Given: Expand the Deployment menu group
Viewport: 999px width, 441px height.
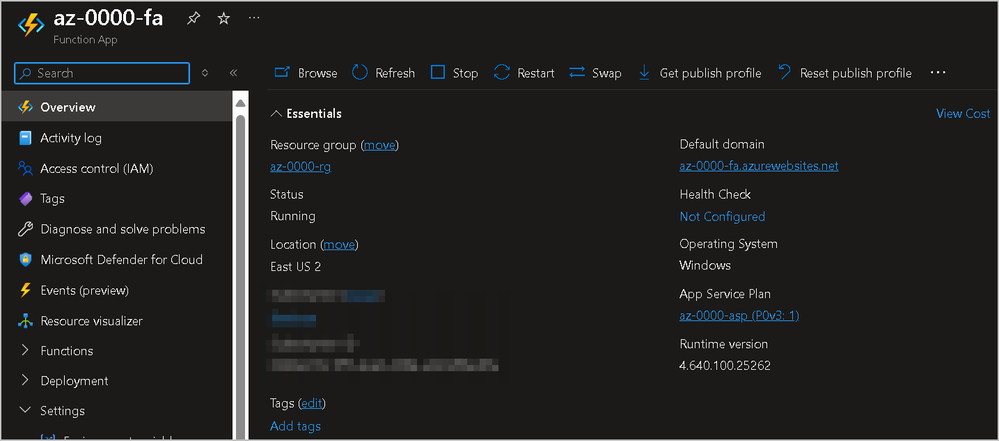Looking at the screenshot, I should tap(25, 380).
